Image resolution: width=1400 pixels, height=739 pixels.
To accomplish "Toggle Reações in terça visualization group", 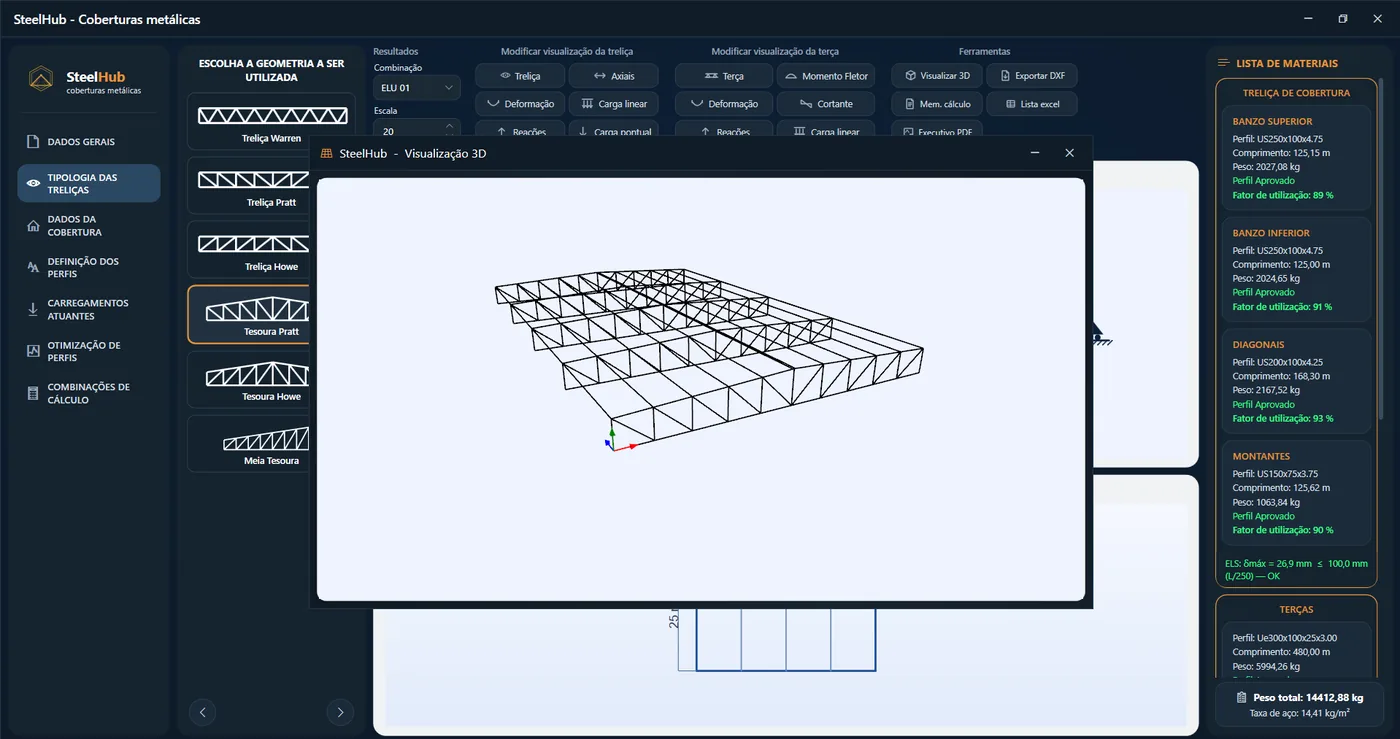I will [723, 130].
